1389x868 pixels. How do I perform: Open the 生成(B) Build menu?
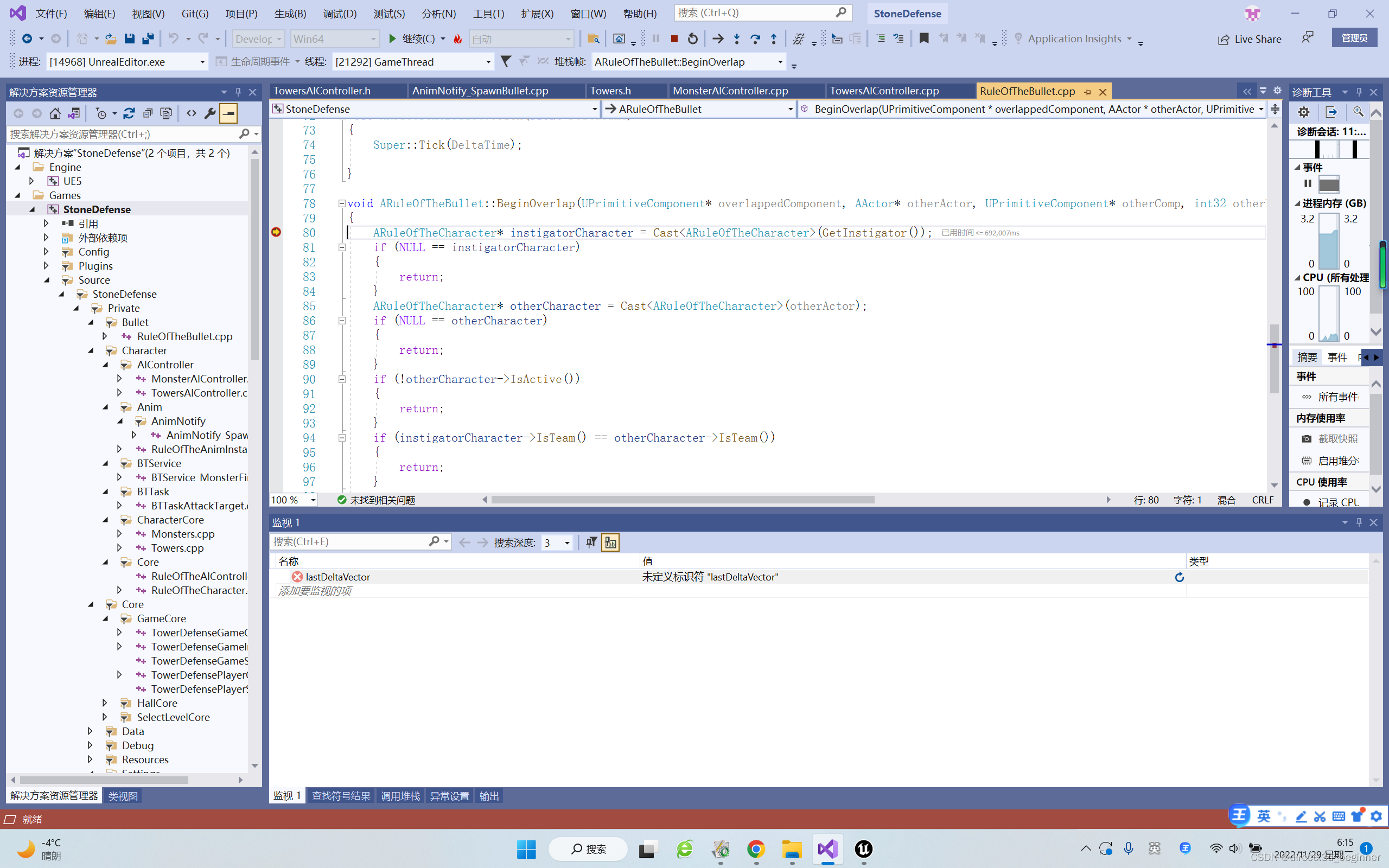290,14
